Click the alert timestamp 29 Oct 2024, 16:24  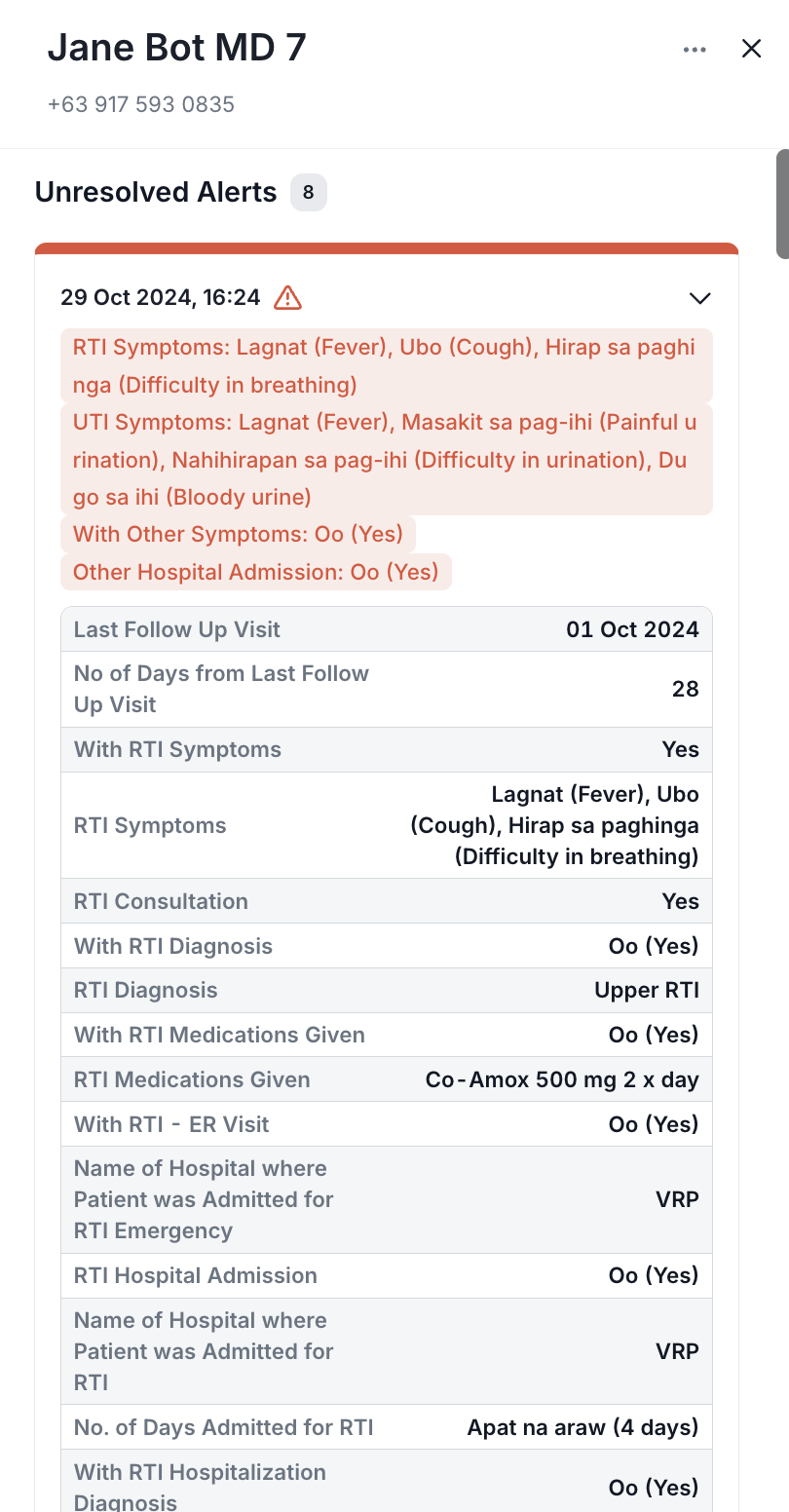coord(161,297)
